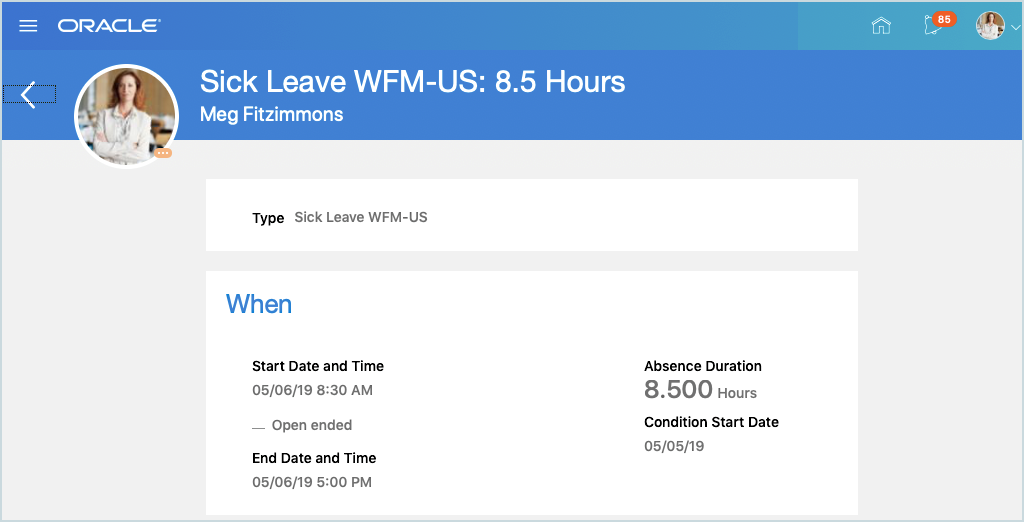Go to the Home page icon
This screenshot has width=1024, height=522.
click(x=881, y=26)
